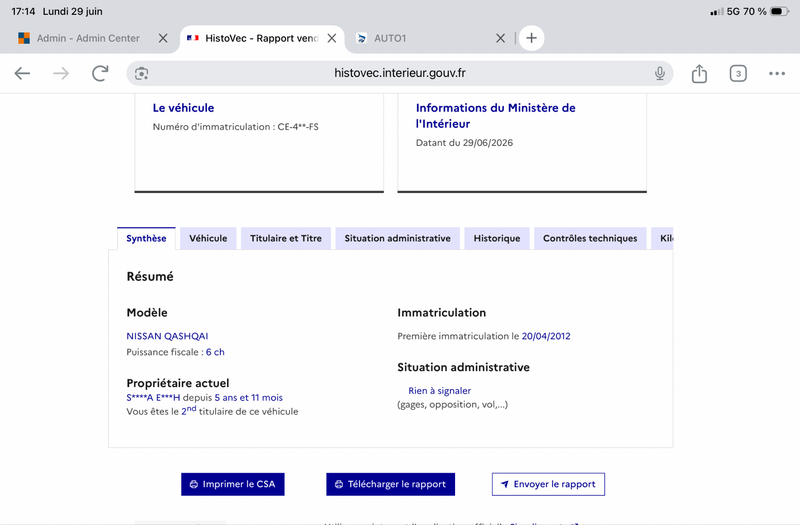Activate microphone voice search icon
Viewport: 800px width, 525px height.
pos(660,73)
